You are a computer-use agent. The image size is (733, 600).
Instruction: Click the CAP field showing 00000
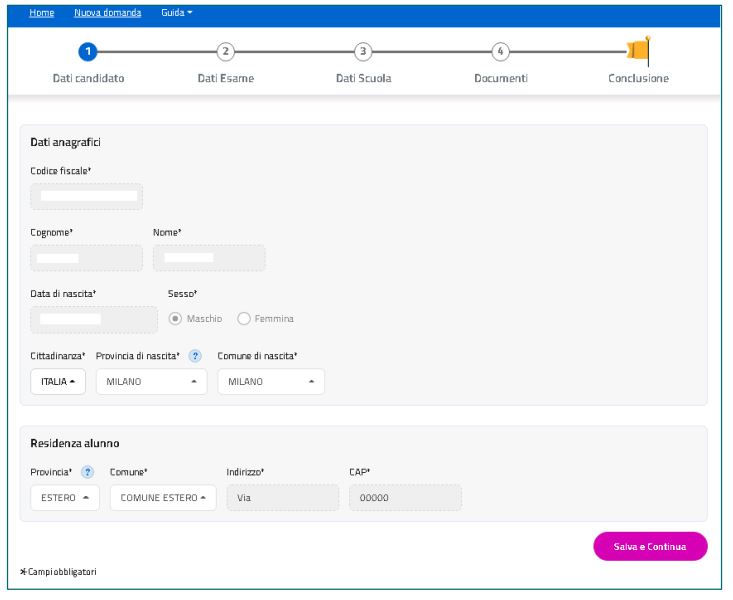[405, 499]
